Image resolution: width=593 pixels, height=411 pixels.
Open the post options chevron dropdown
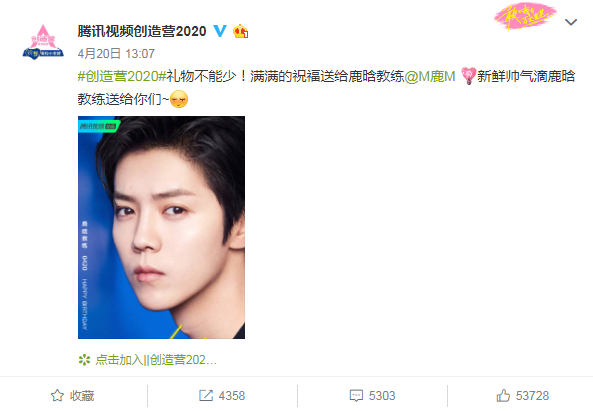coord(571,22)
